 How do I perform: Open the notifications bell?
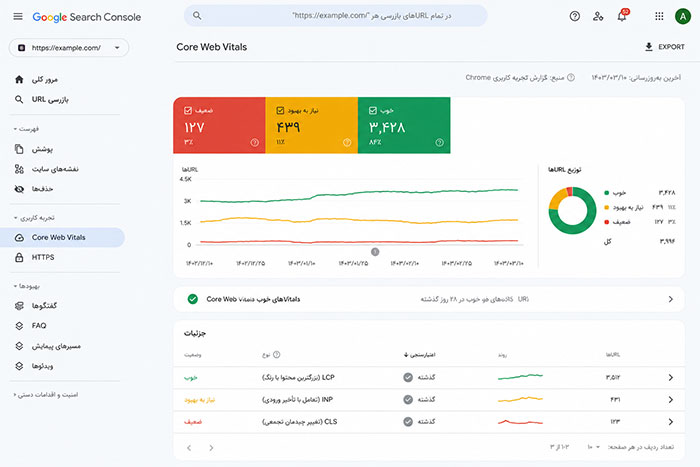click(622, 17)
